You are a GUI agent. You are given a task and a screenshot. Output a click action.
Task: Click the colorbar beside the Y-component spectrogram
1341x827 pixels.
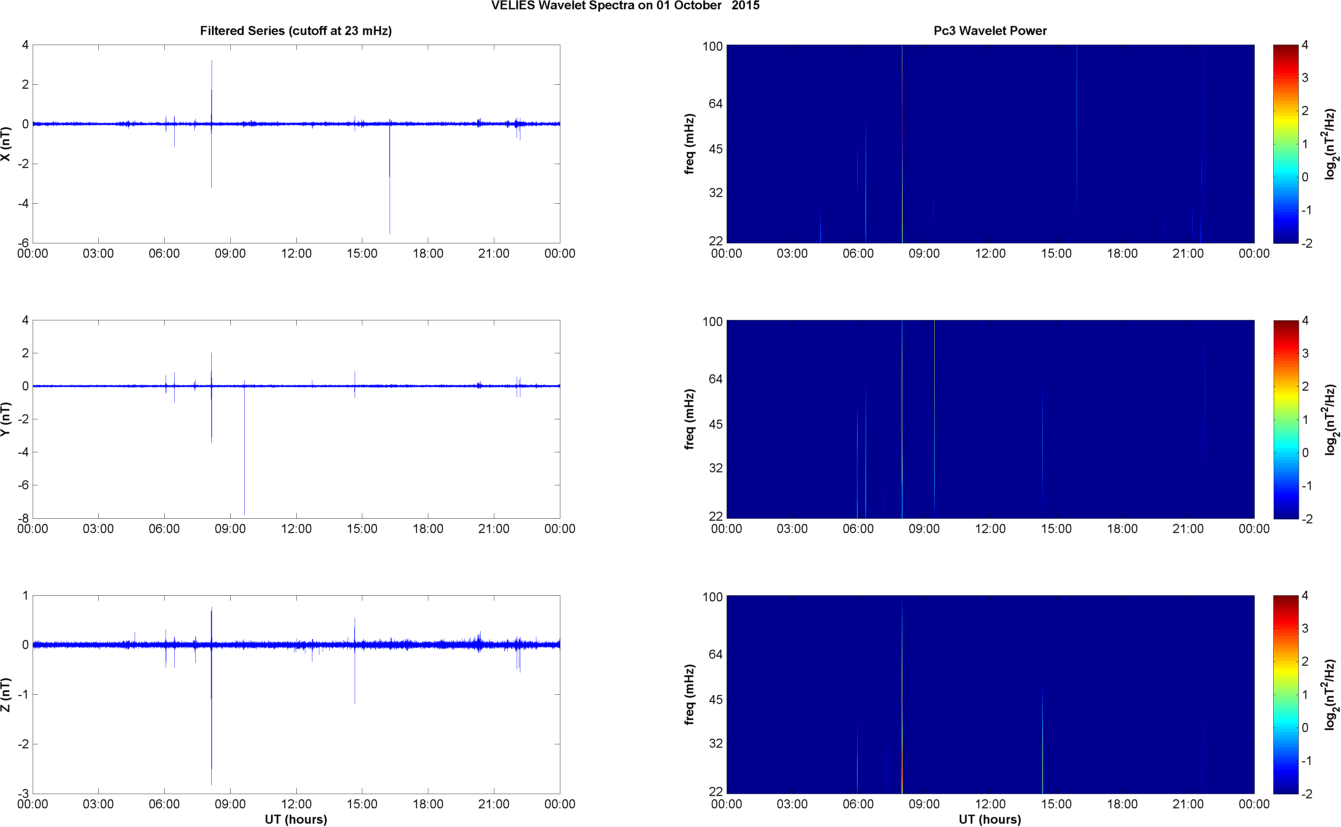(x=1285, y=419)
